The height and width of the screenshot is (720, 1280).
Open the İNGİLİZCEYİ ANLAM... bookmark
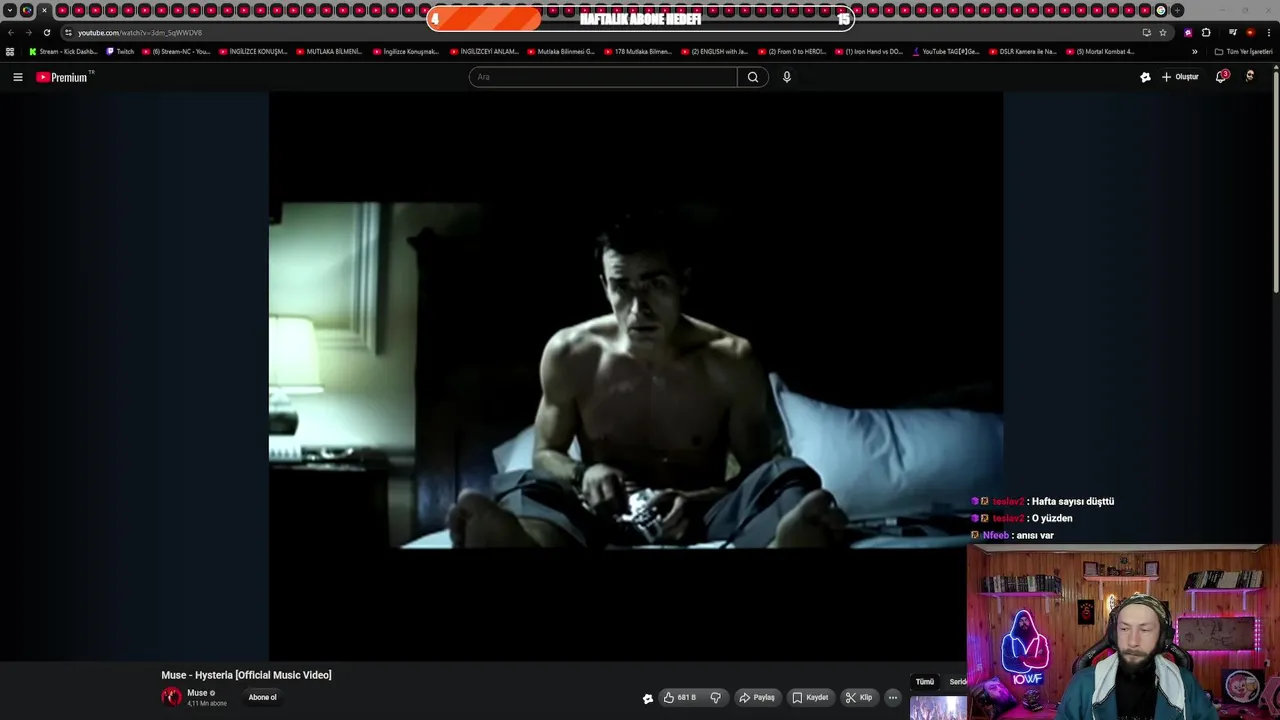484,51
